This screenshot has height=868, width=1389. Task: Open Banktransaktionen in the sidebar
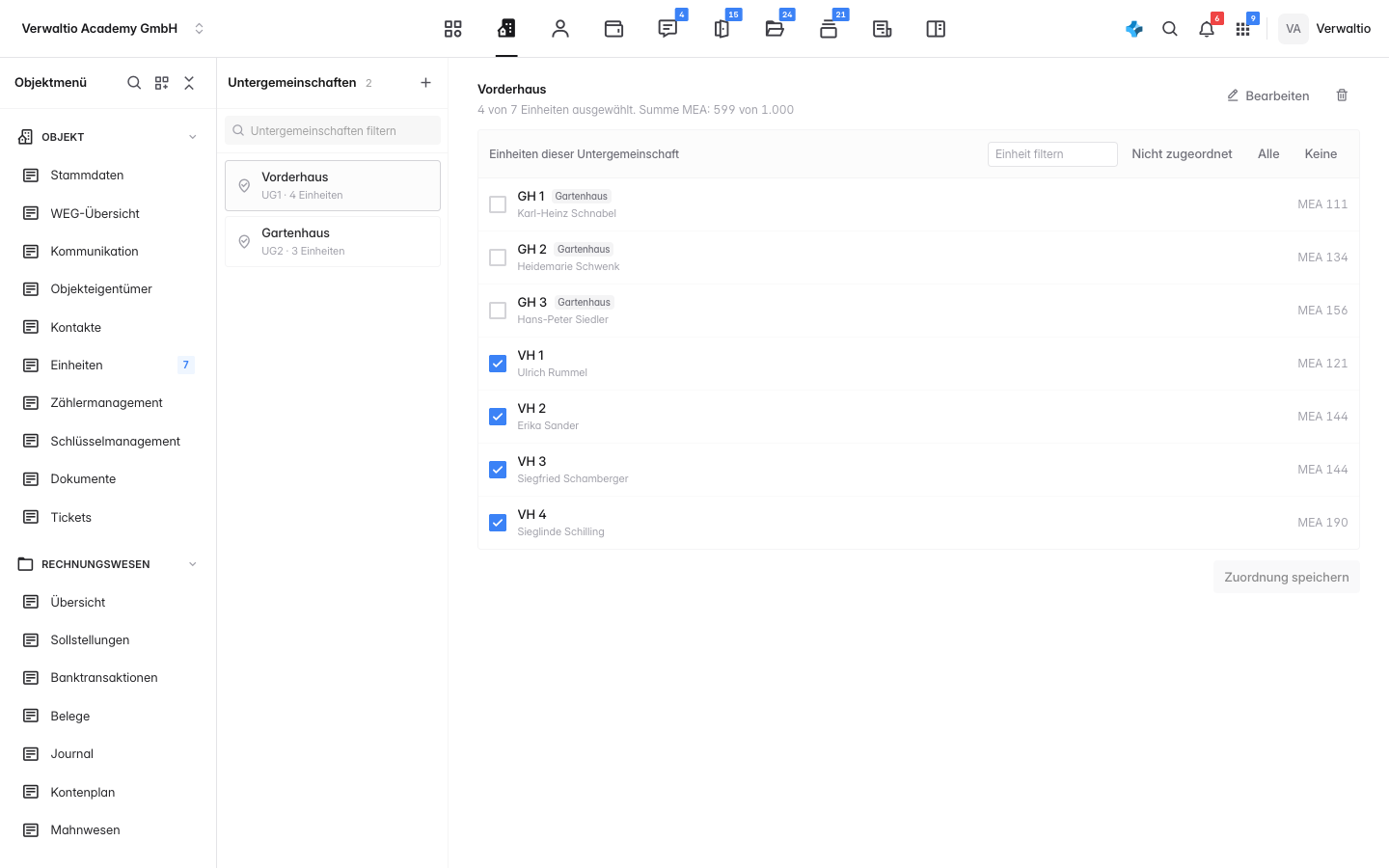click(x=104, y=678)
